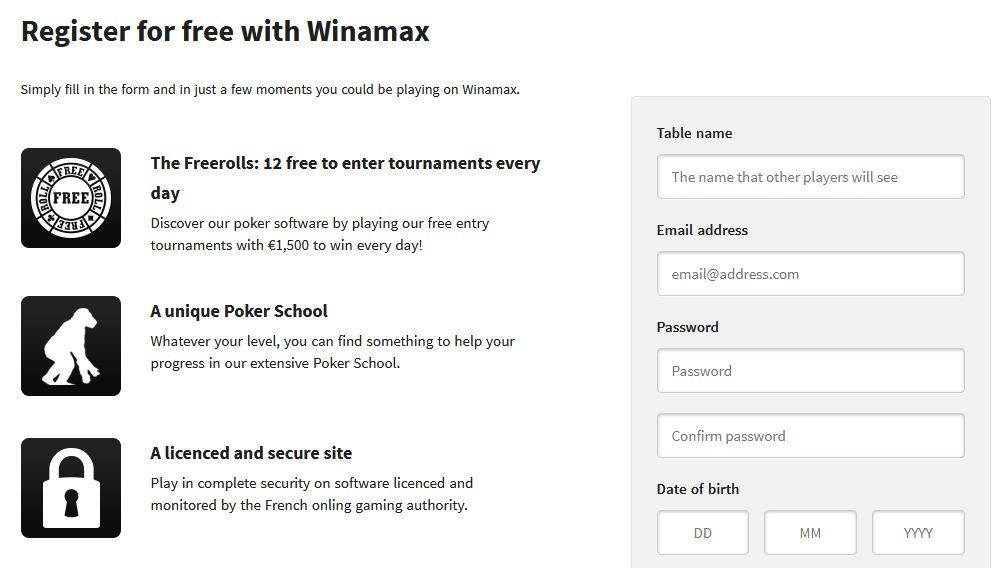Focus the Confirm password field
This screenshot has height=568, width=1002.
810,436
